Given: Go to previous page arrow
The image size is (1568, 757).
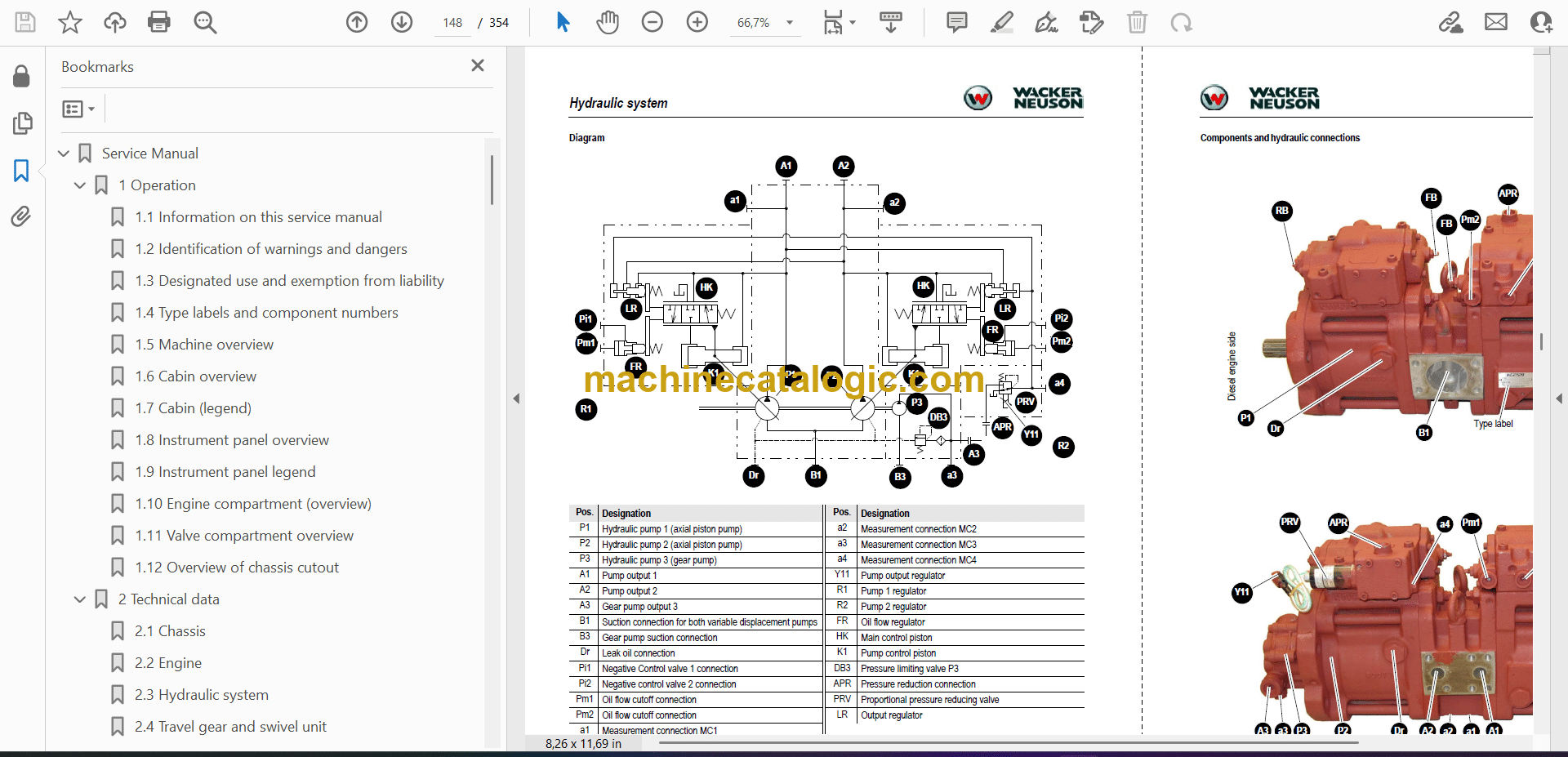Looking at the screenshot, I should tap(357, 22).
